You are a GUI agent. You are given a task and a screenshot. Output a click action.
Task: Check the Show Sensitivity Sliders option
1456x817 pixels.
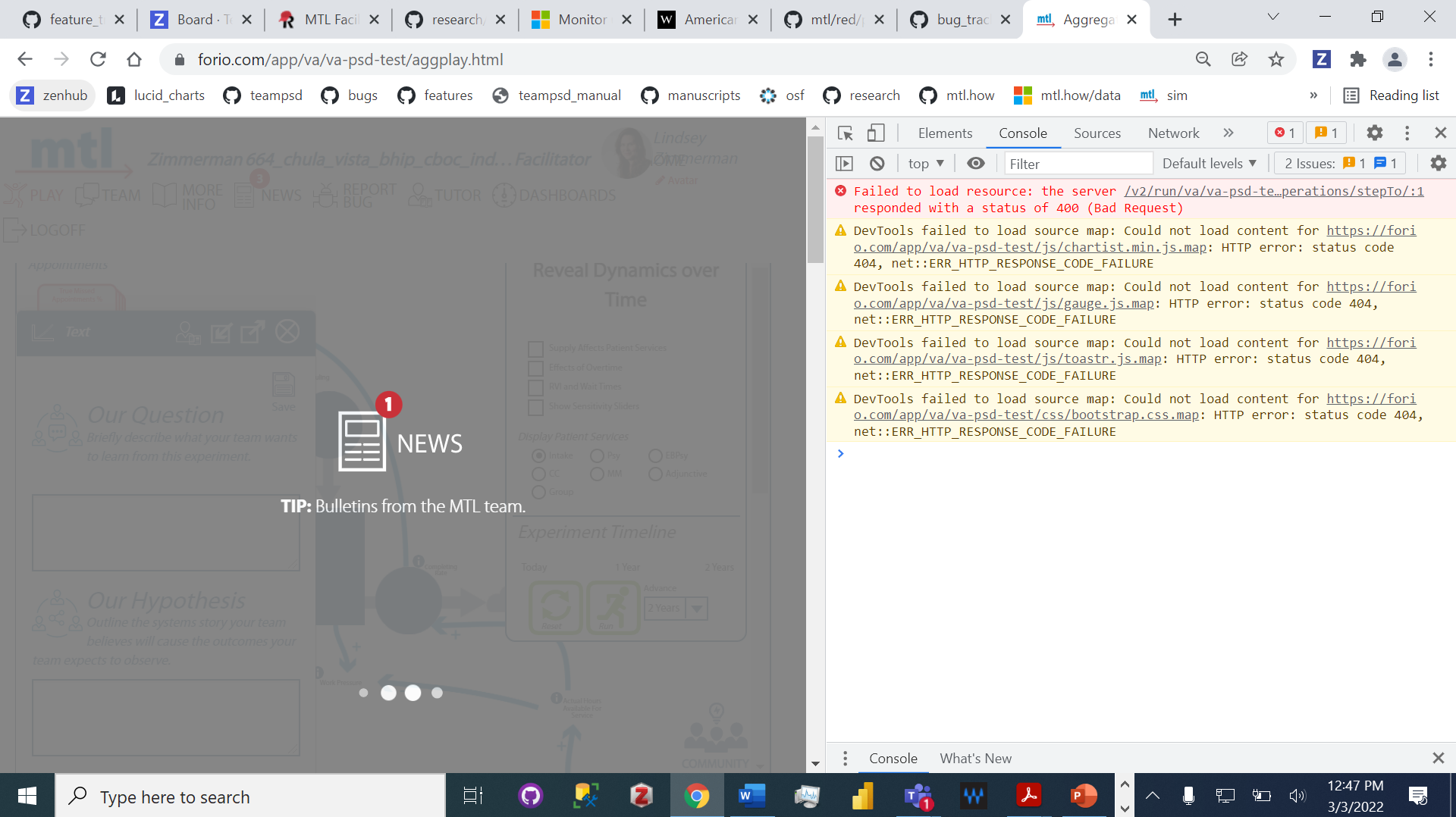pos(535,407)
